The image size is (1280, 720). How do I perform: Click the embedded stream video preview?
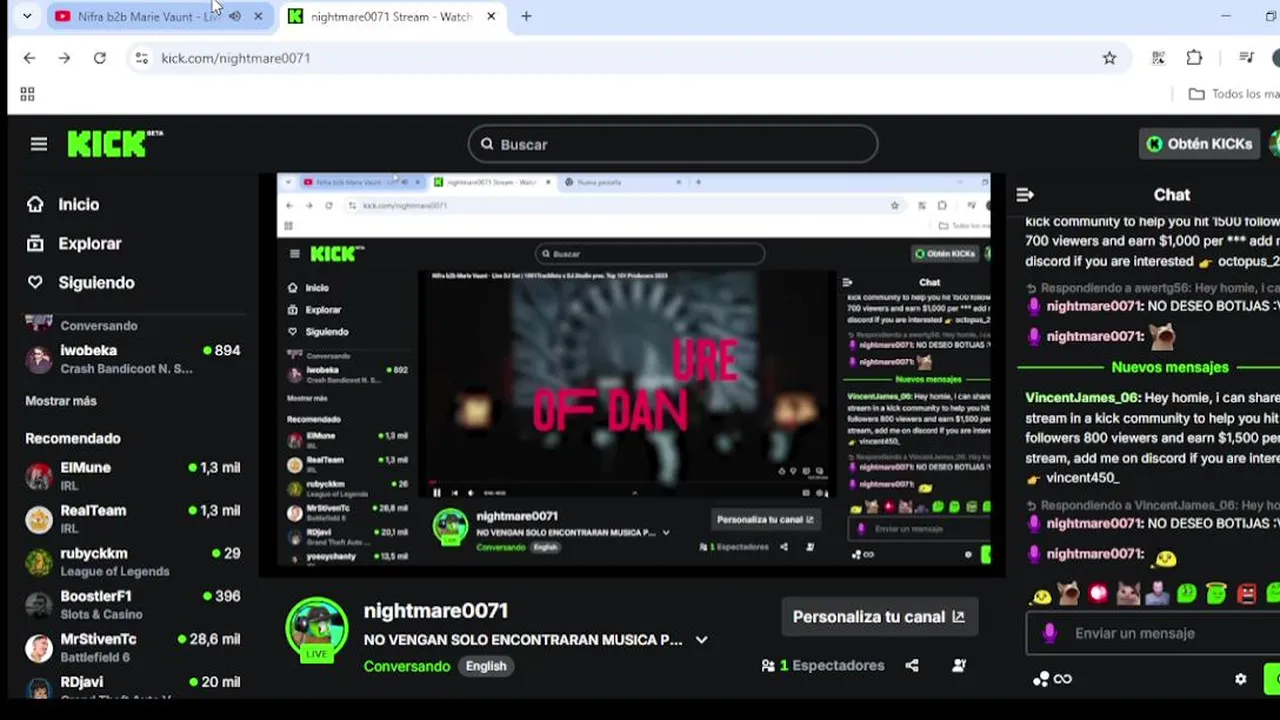click(634, 374)
